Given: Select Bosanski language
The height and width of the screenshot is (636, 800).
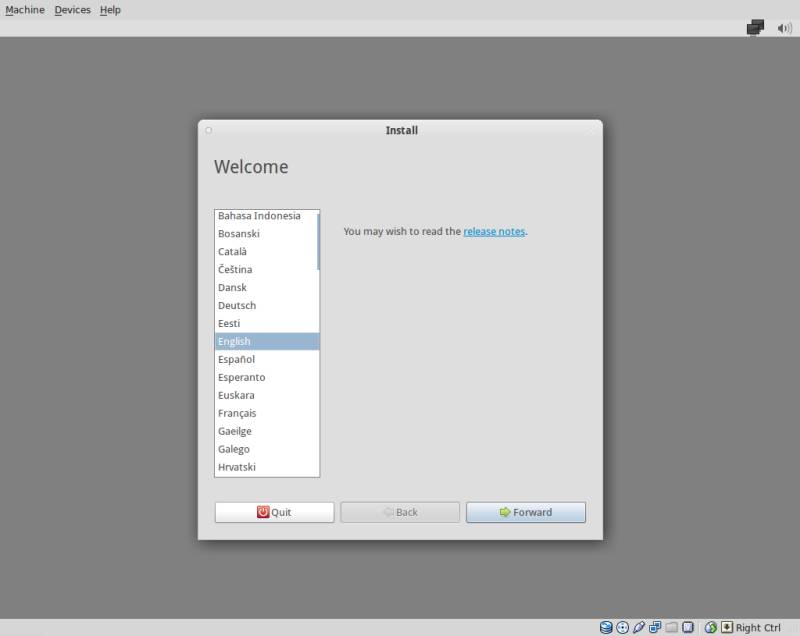Looking at the screenshot, I should point(267,234).
